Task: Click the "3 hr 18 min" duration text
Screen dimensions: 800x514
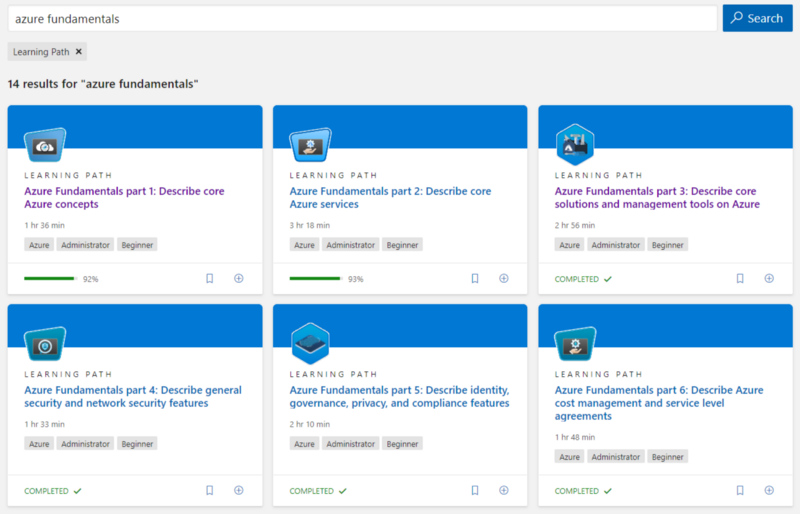Action: (310, 225)
